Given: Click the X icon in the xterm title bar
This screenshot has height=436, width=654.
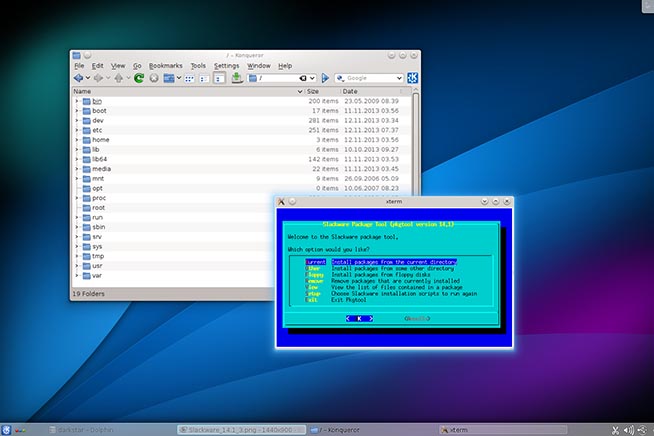Looking at the screenshot, I should tap(282, 202).
